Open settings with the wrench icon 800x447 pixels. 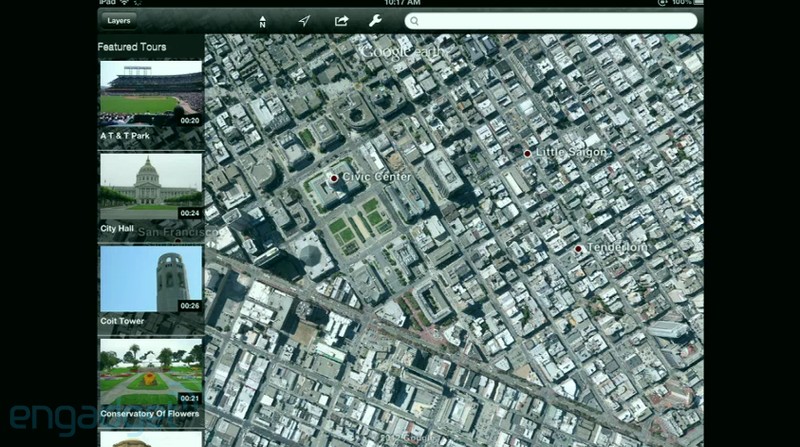(375, 20)
